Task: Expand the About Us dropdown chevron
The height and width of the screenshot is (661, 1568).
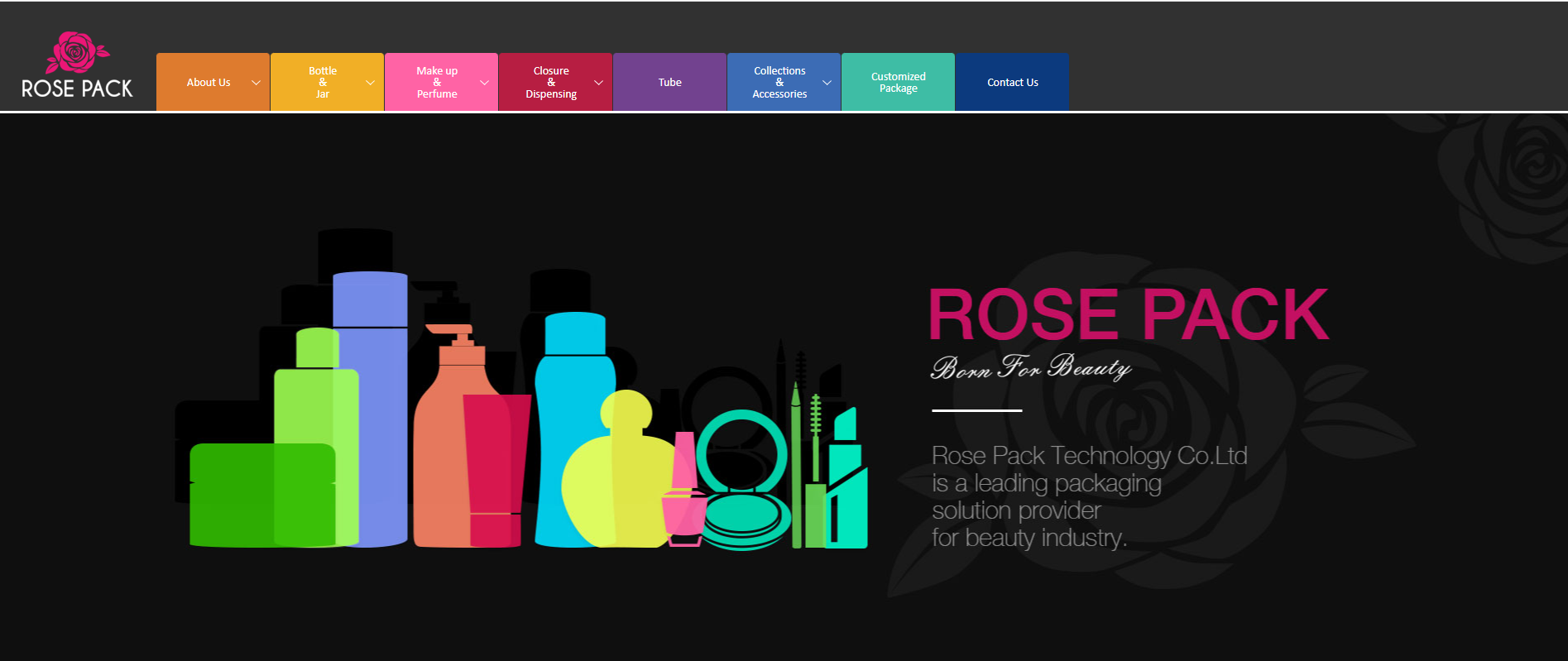Action: pyautogui.click(x=256, y=83)
